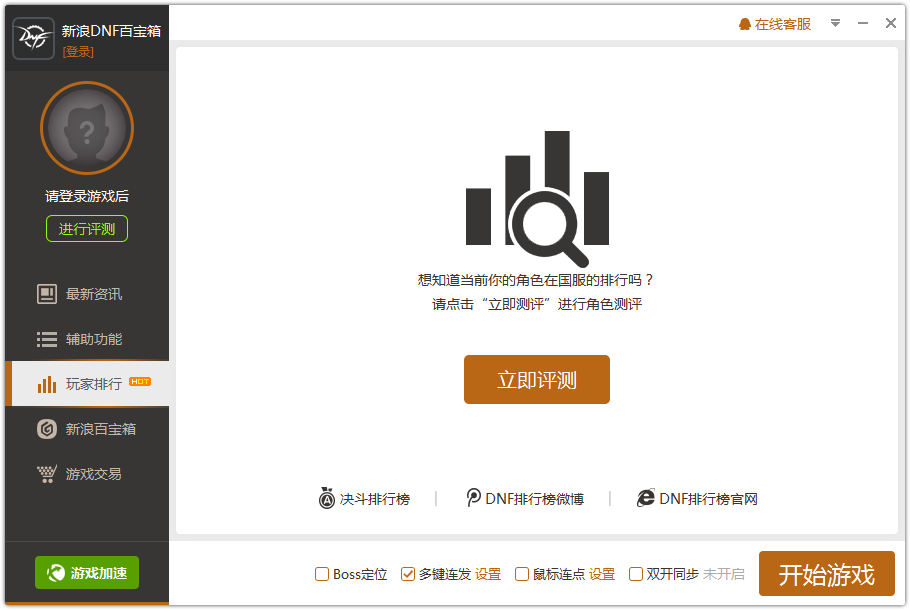The image size is (910, 610).
Task: Launch 游戏加速 with the rocket icon
Action: click(x=54, y=573)
